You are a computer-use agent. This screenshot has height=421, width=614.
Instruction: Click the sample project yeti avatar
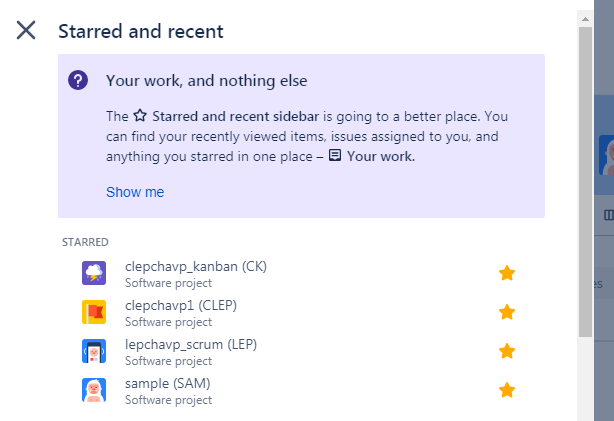point(94,390)
